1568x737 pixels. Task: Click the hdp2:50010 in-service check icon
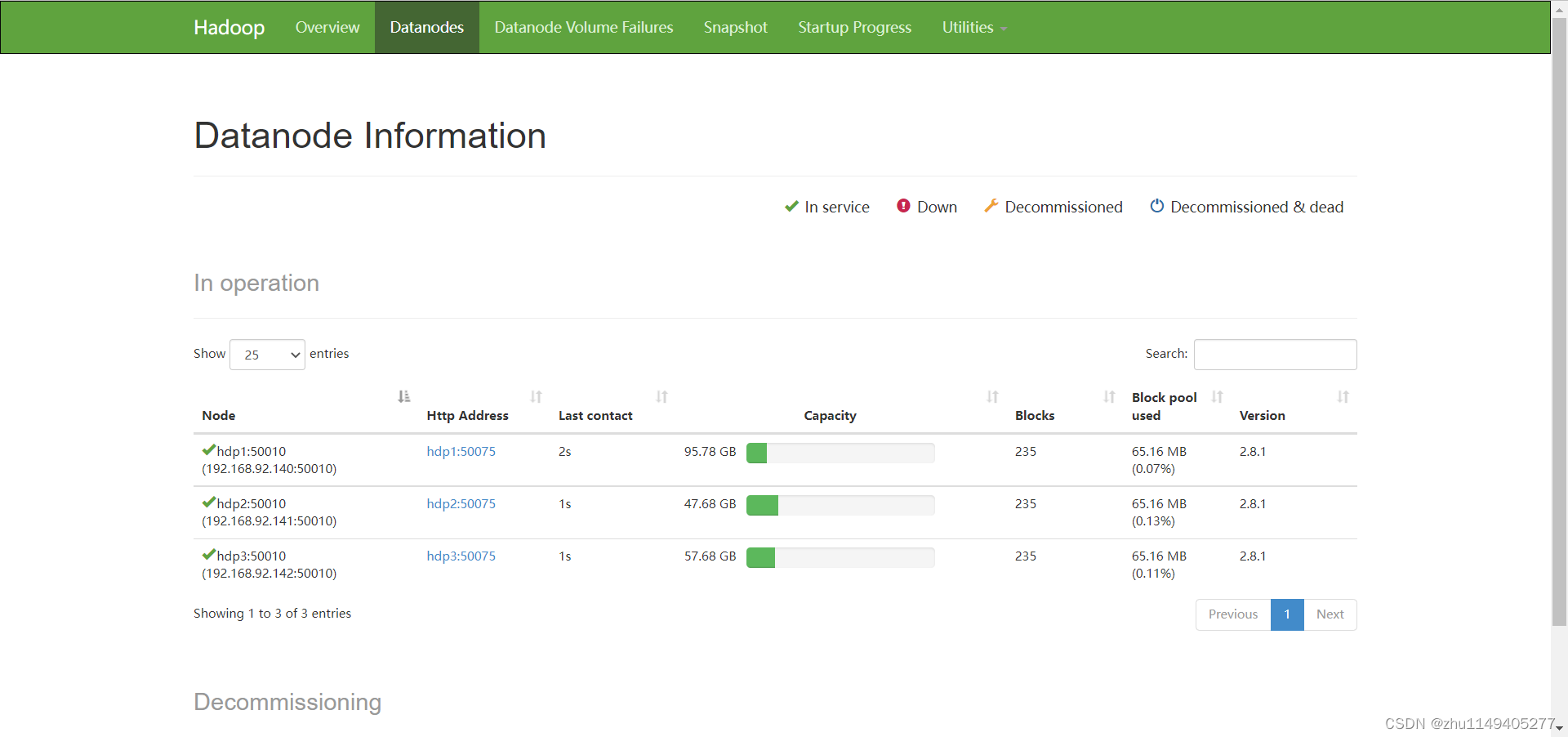(x=209, y=502)
